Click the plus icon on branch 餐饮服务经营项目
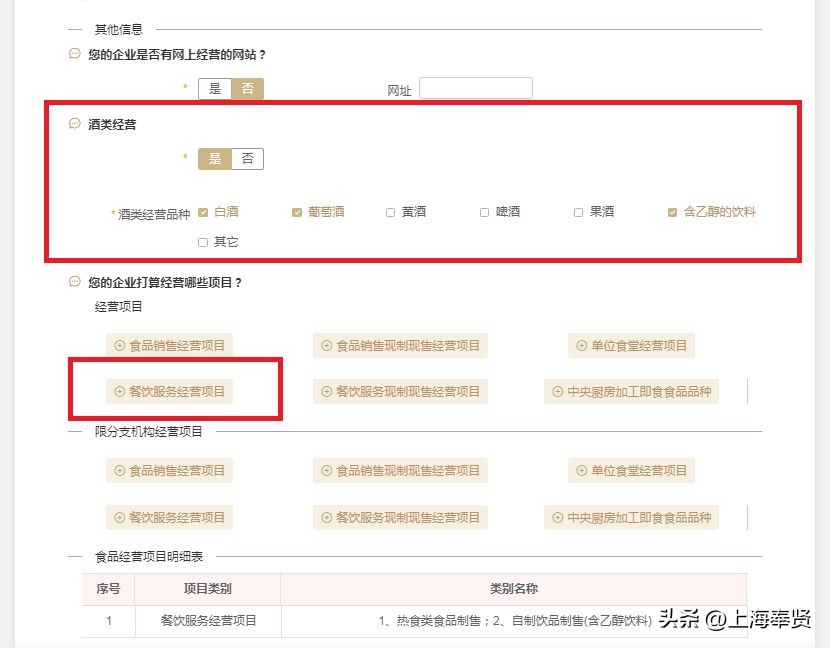 click(x=120, y=517)
